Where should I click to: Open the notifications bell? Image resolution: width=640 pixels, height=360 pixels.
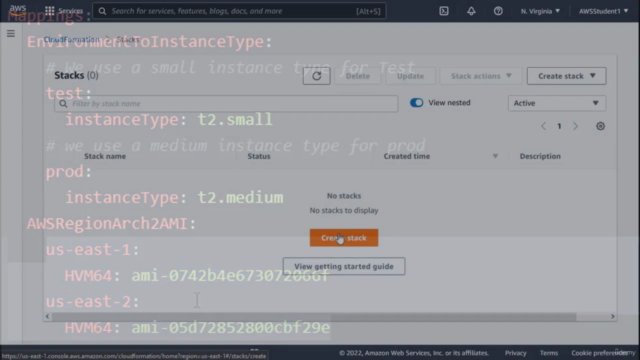(471, 11)
